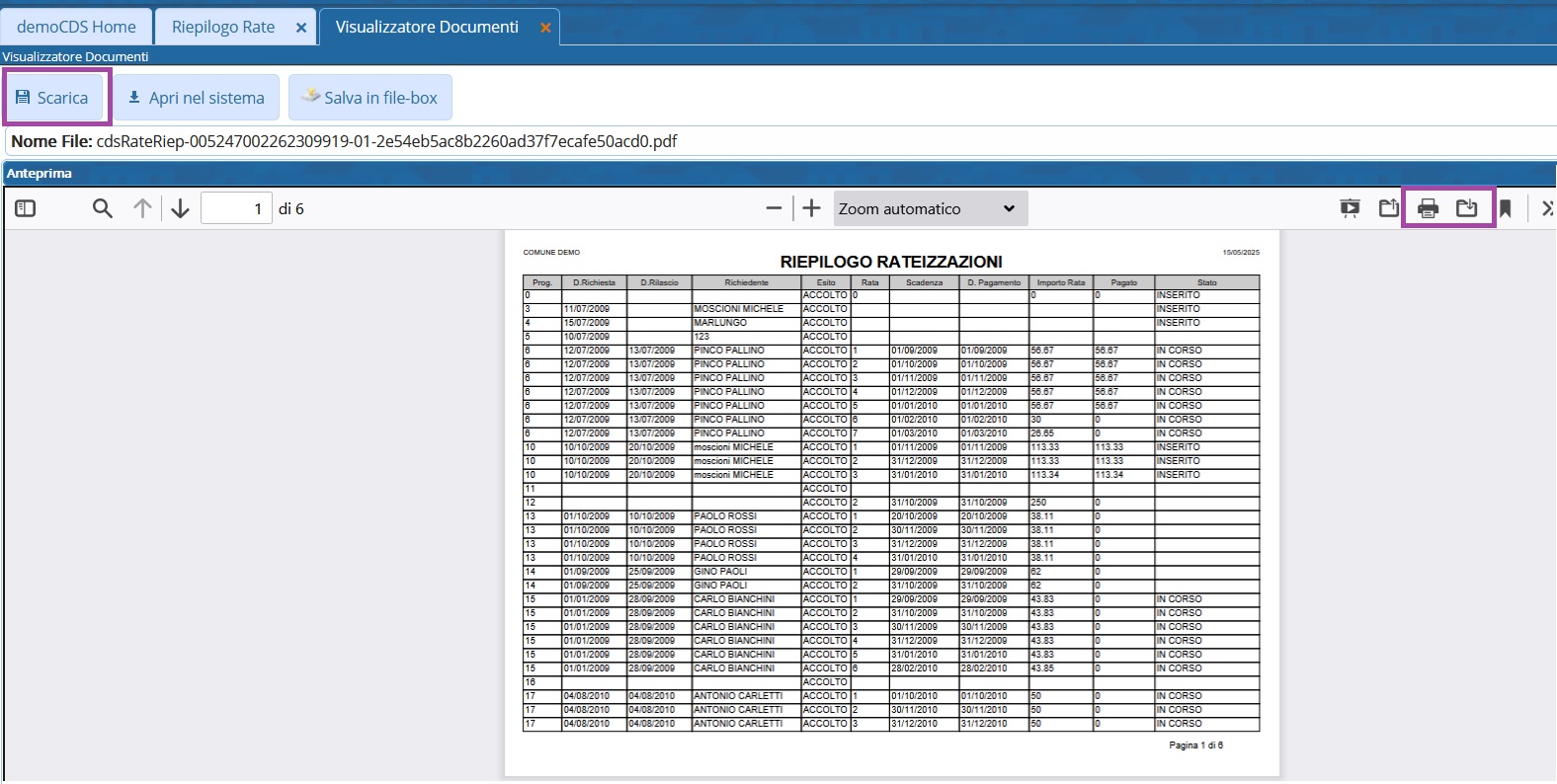
Task: Click Apri nel sistema button
Action: click(196, 98)
